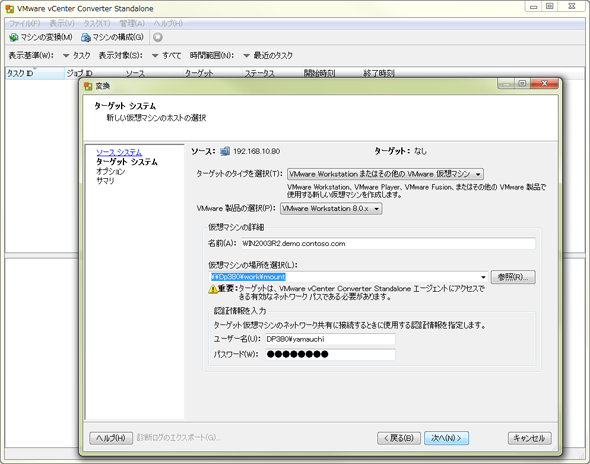Click the 次へ(N) > button

[x=446, y=438]
